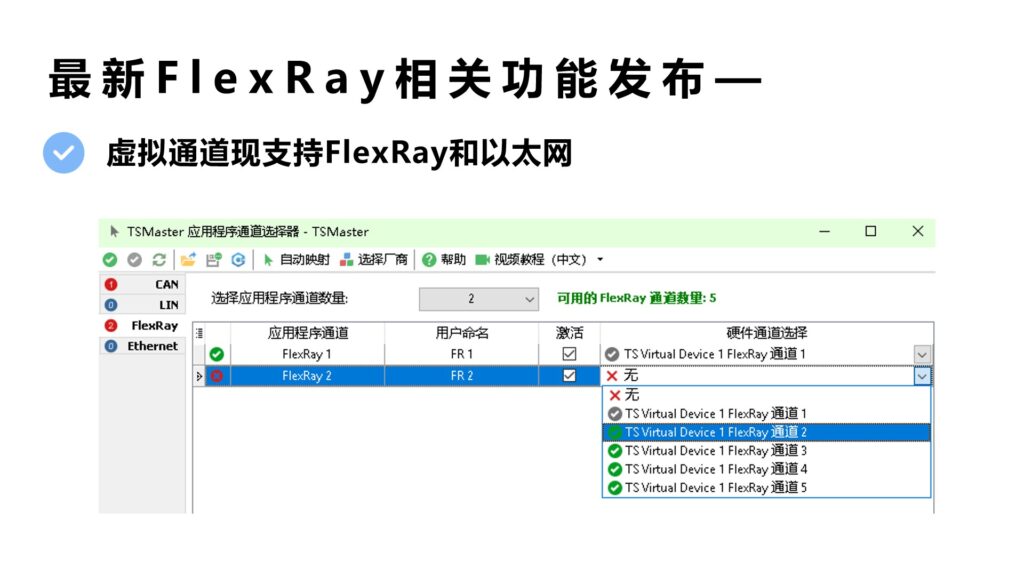Click the circular sync icon near folder icons
The width and height of the screenshot is (1024, 576).
tap(238, 259)
